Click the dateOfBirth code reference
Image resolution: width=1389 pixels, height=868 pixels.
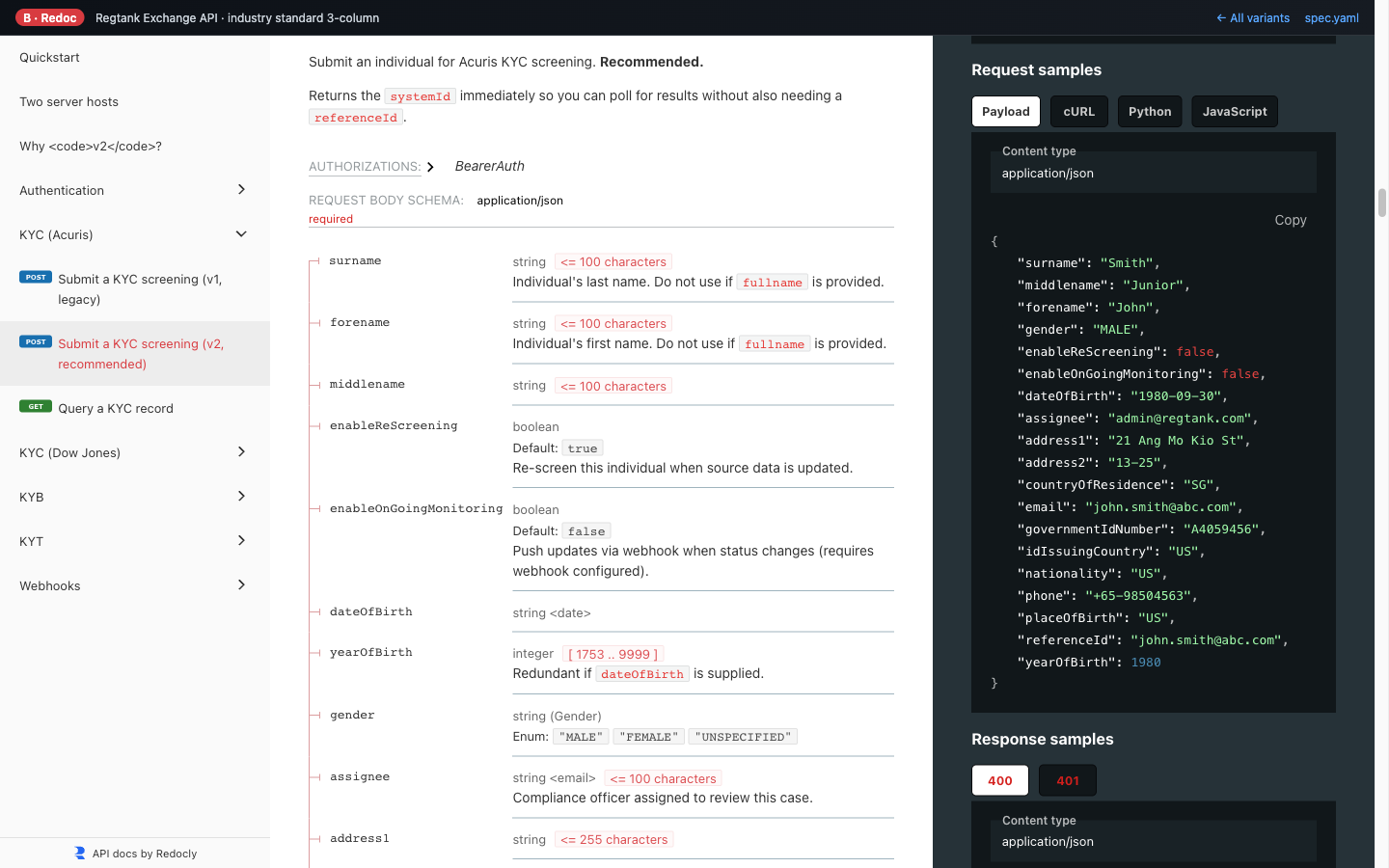642,674
